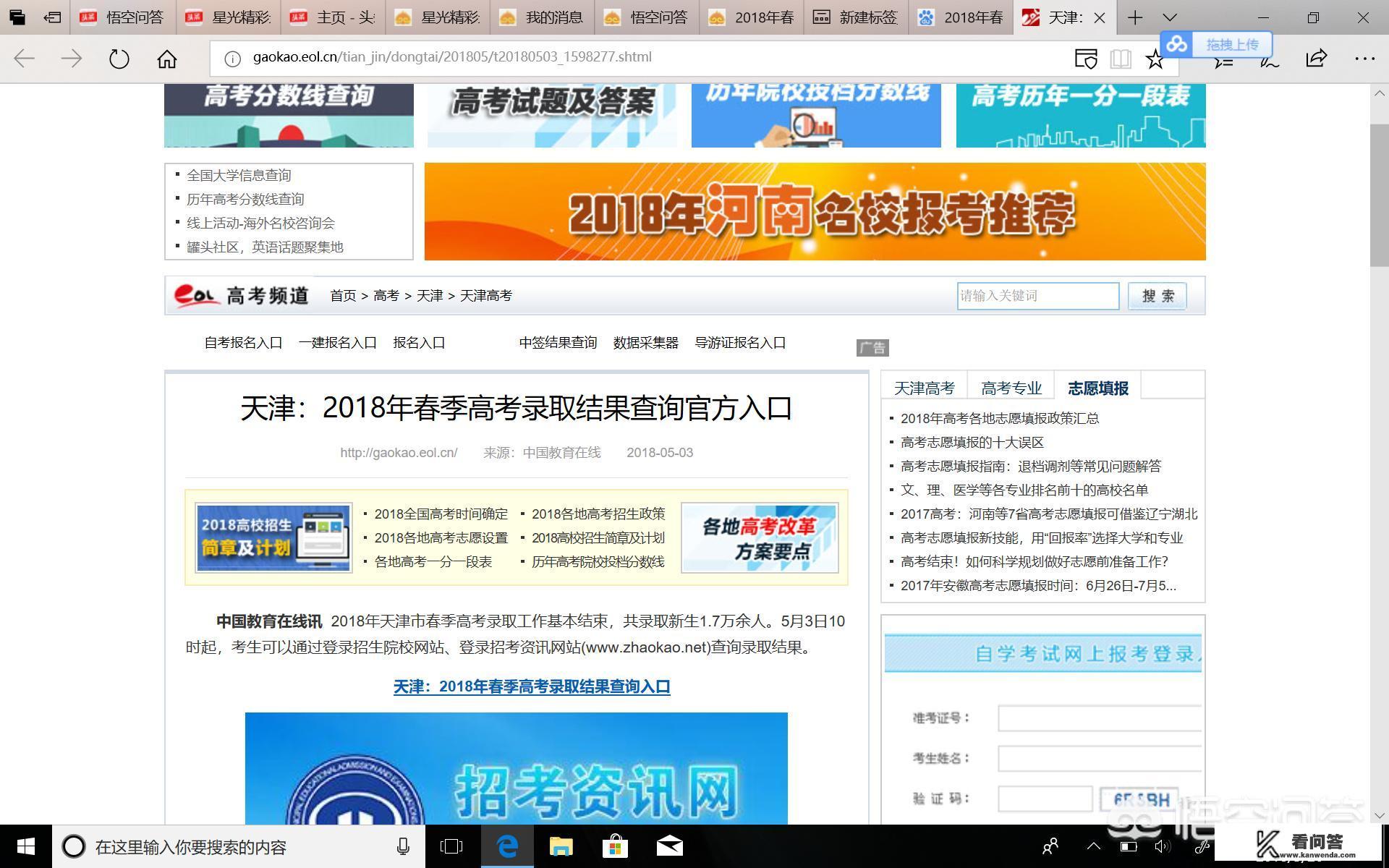Open Mail app from the taskbar

(x=669, y=846)
